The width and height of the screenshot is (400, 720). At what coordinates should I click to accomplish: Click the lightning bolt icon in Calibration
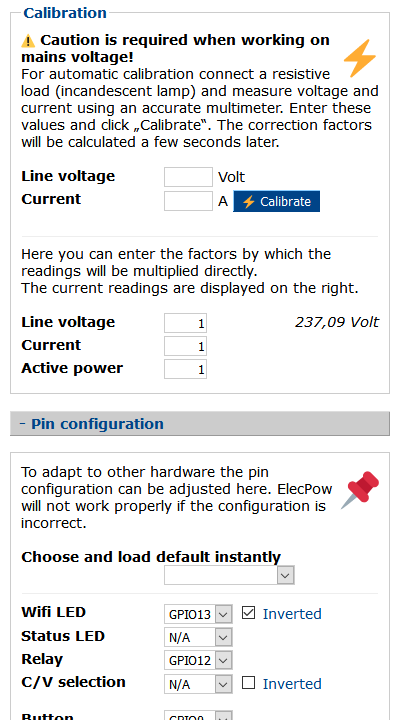pos(360,58)
